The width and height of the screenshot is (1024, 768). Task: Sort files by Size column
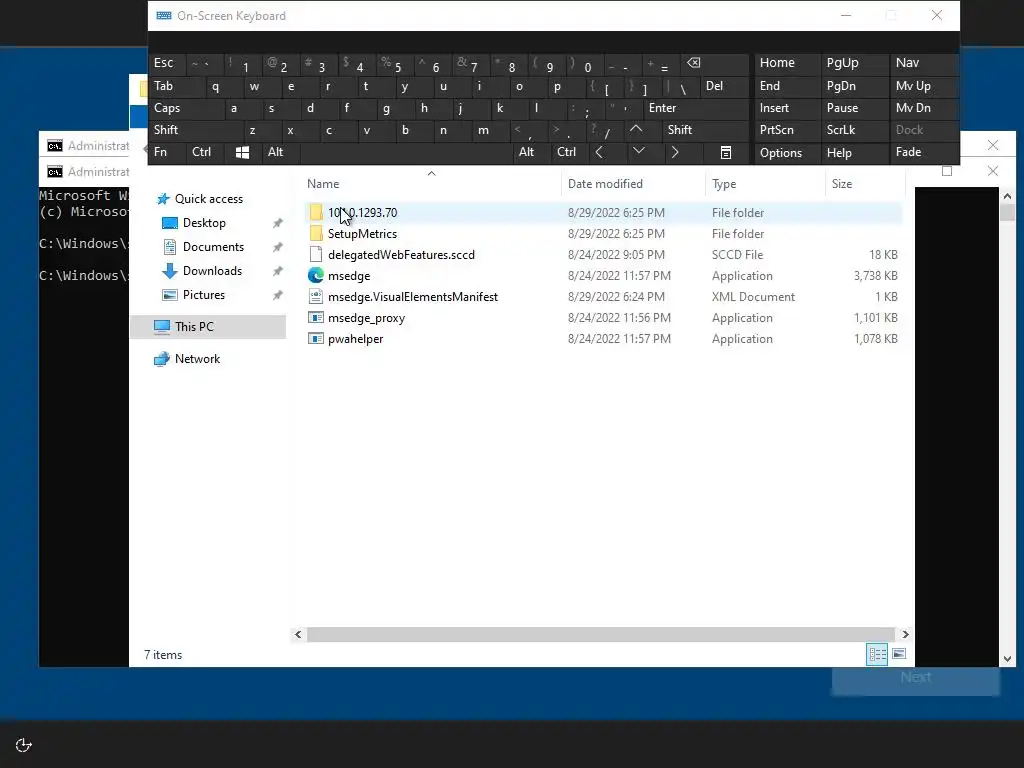[842, 184]
